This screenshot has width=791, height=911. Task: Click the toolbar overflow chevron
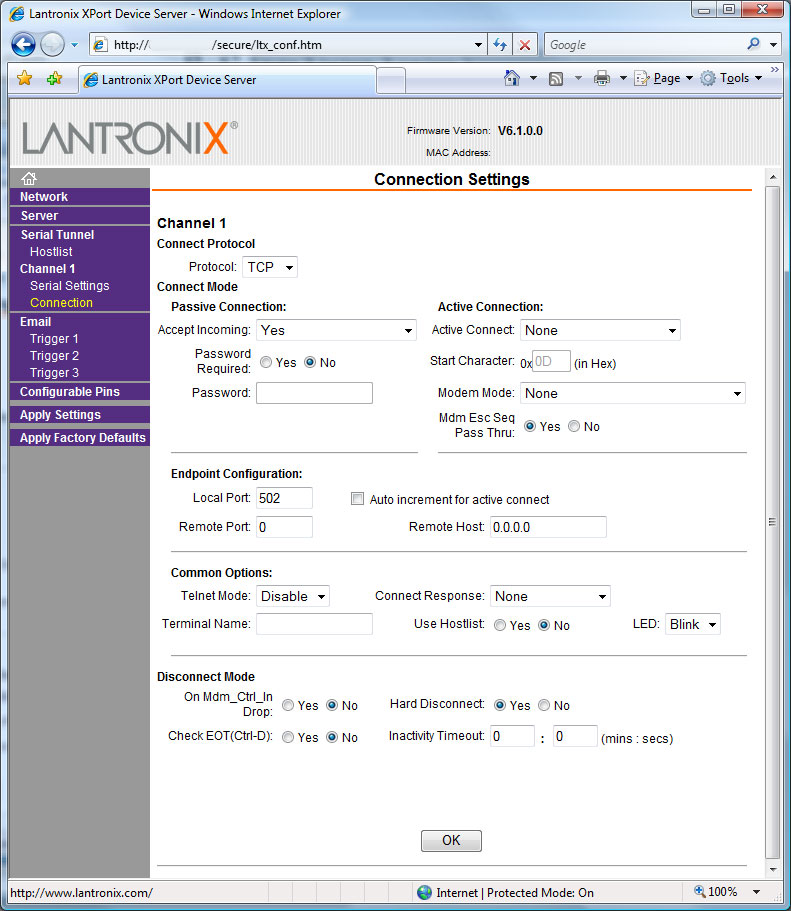pos(775,69)
